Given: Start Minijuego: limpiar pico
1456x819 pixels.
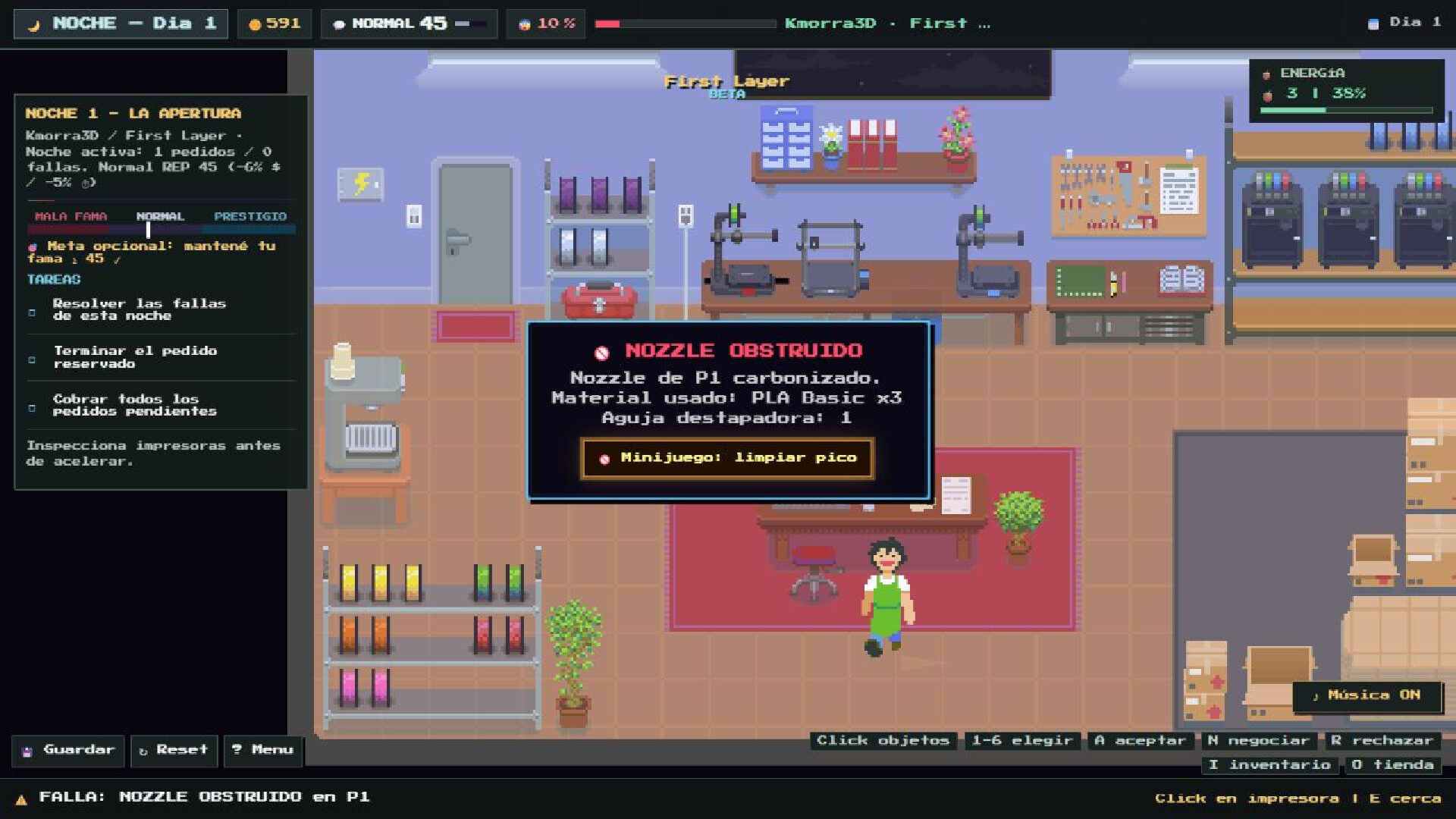Looking at the screenshot, I should point(728,458).
